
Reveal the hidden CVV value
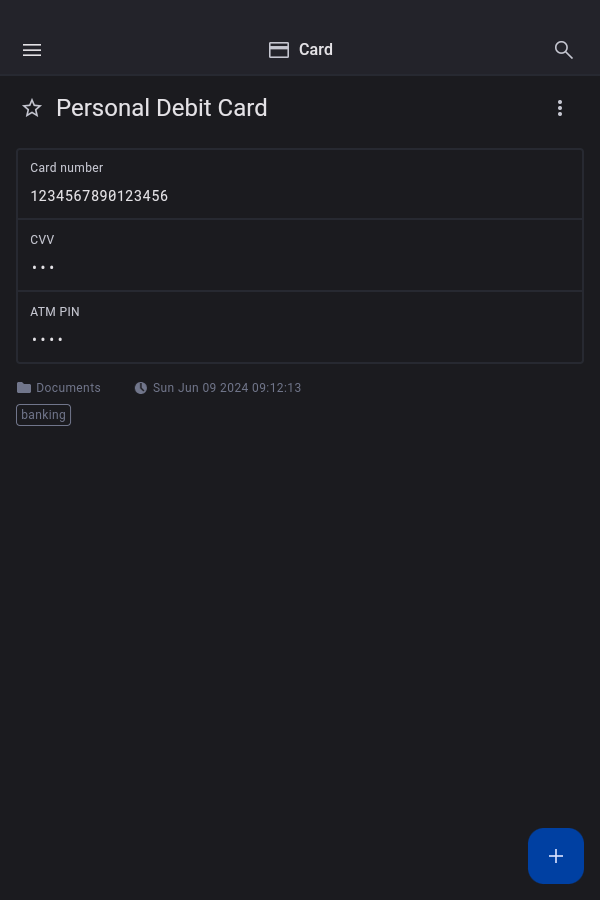43,268
